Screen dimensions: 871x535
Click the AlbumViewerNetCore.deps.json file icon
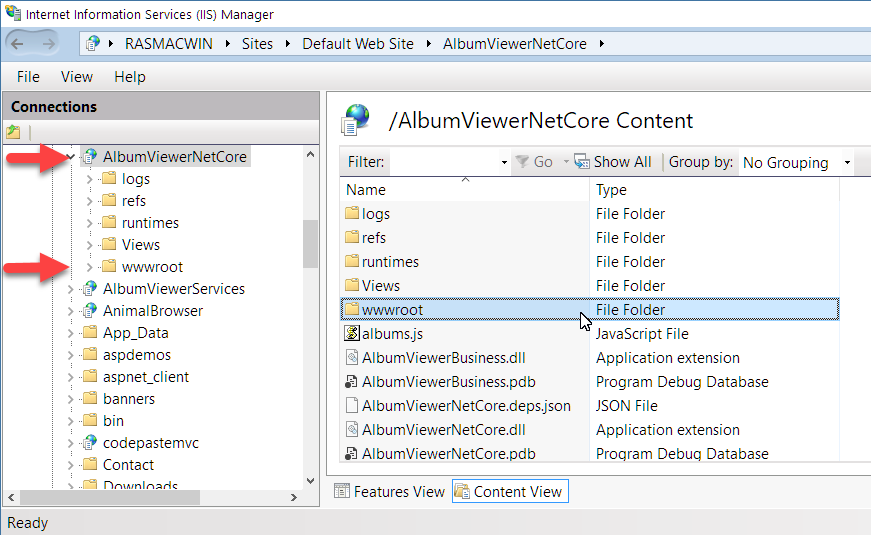351,406
